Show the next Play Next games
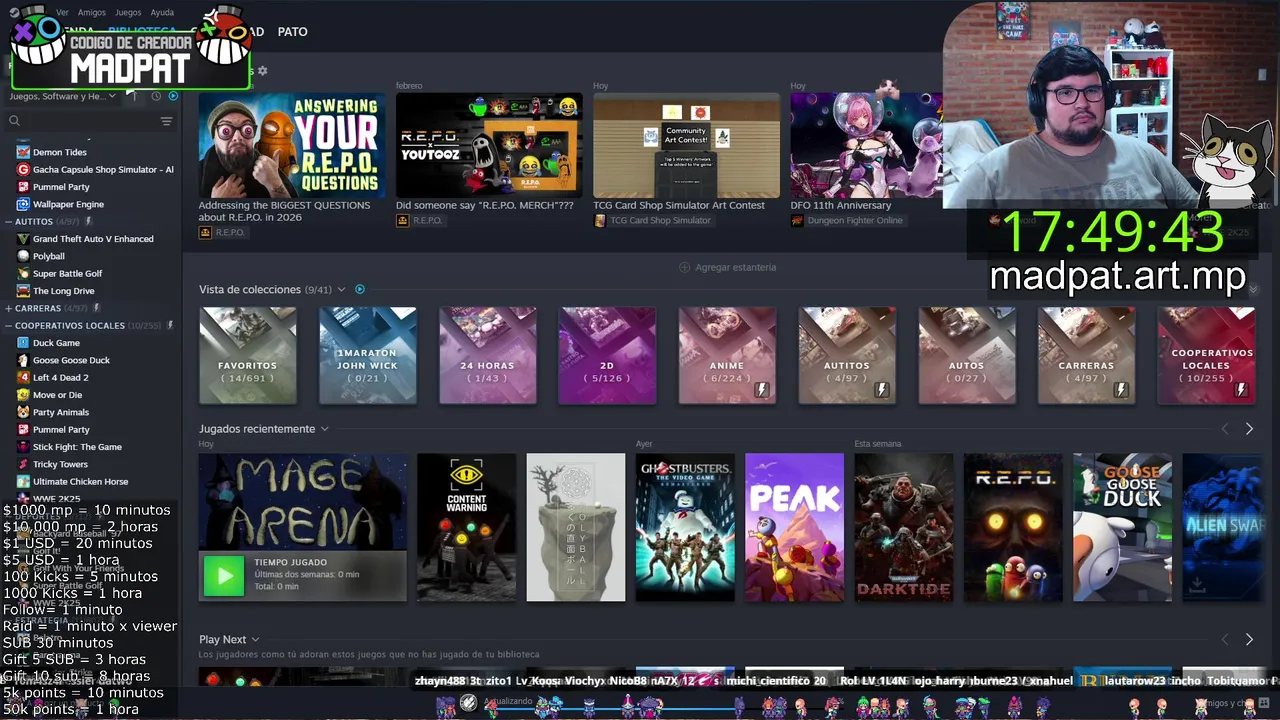Screen dimensions: 1280x720 point(1249,639)
